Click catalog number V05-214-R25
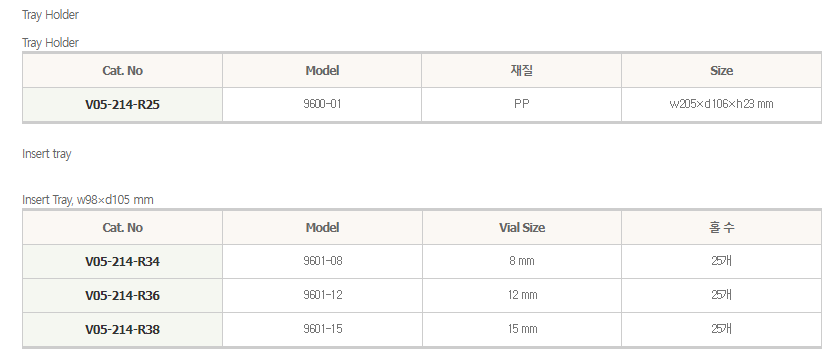 pos(122,105)
